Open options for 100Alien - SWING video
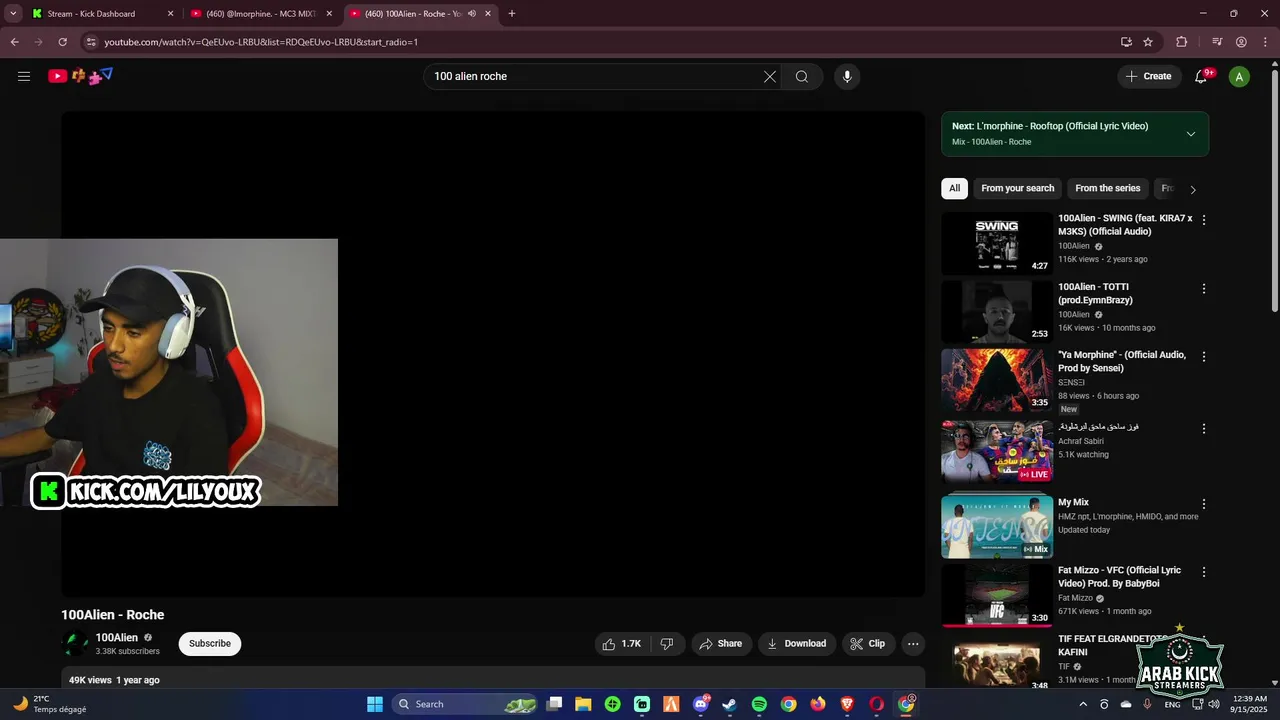This screenshot has height=720, width=1280. 1204,220
